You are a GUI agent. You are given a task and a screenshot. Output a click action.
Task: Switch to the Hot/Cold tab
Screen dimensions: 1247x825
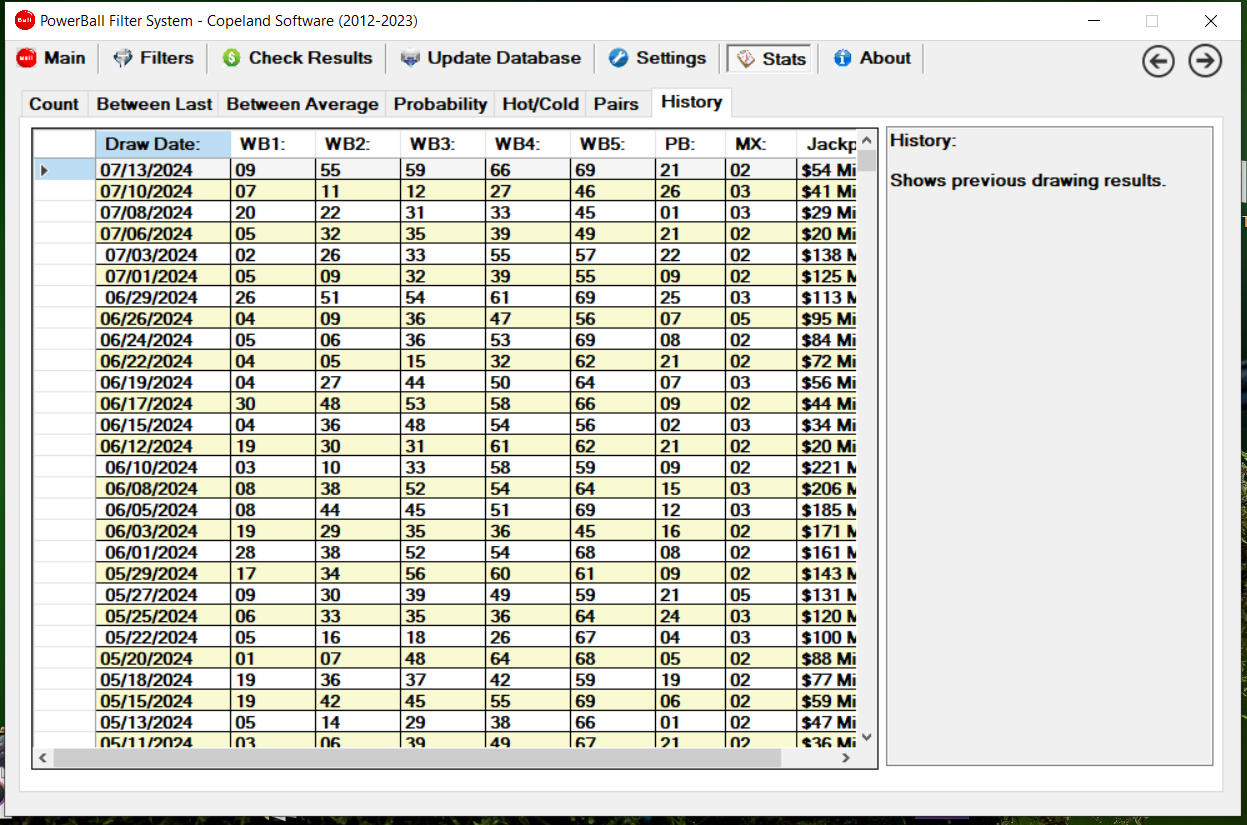coord(540,104)
